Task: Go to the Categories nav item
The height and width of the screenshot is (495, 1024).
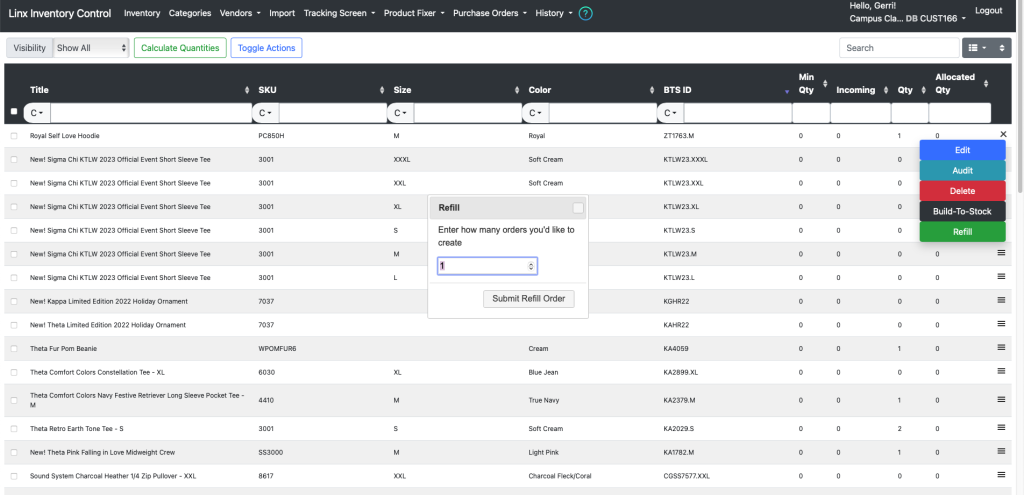Action: pyautogui.click(x=190, y=13)
